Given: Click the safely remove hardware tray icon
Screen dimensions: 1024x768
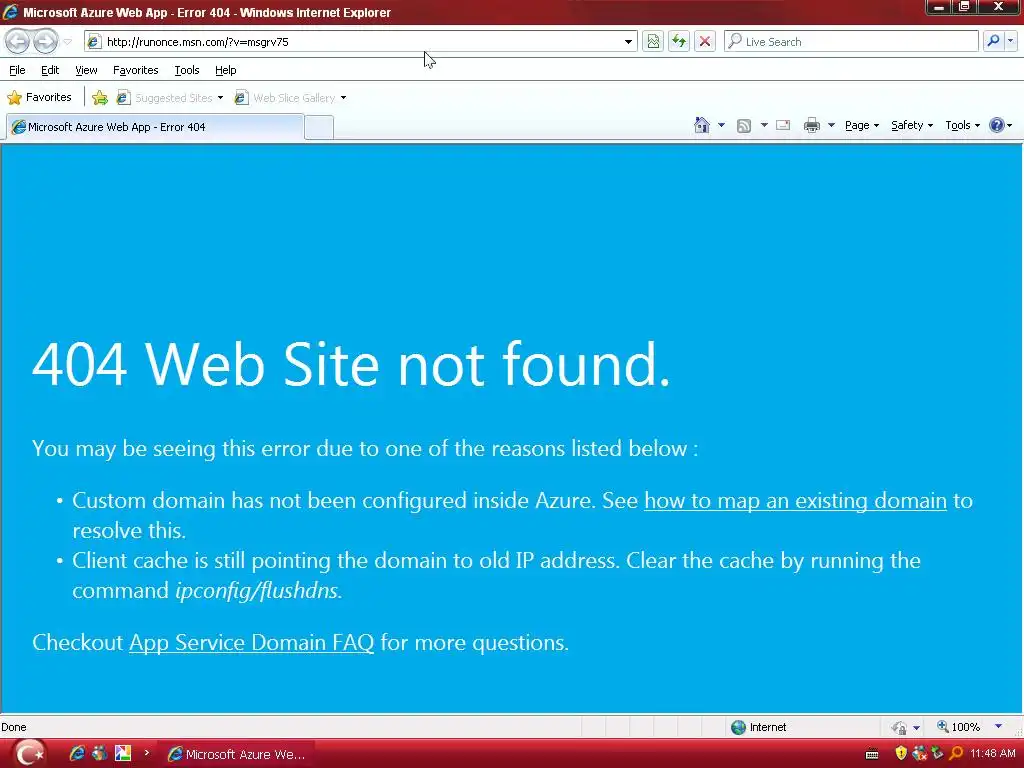Looking at the screenshot, I should coord(937,754).
